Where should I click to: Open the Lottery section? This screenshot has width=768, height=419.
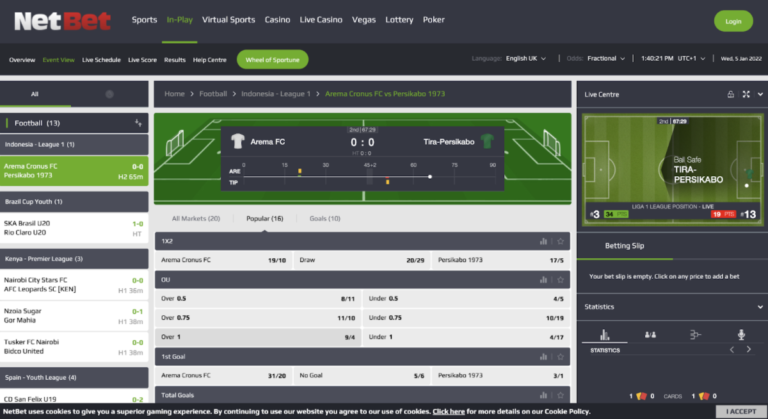click(x=399, y=20)
